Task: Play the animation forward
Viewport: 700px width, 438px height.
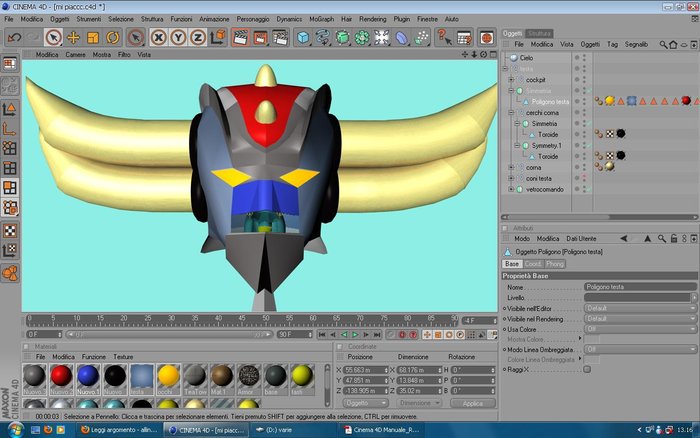Action: (355, 334)
